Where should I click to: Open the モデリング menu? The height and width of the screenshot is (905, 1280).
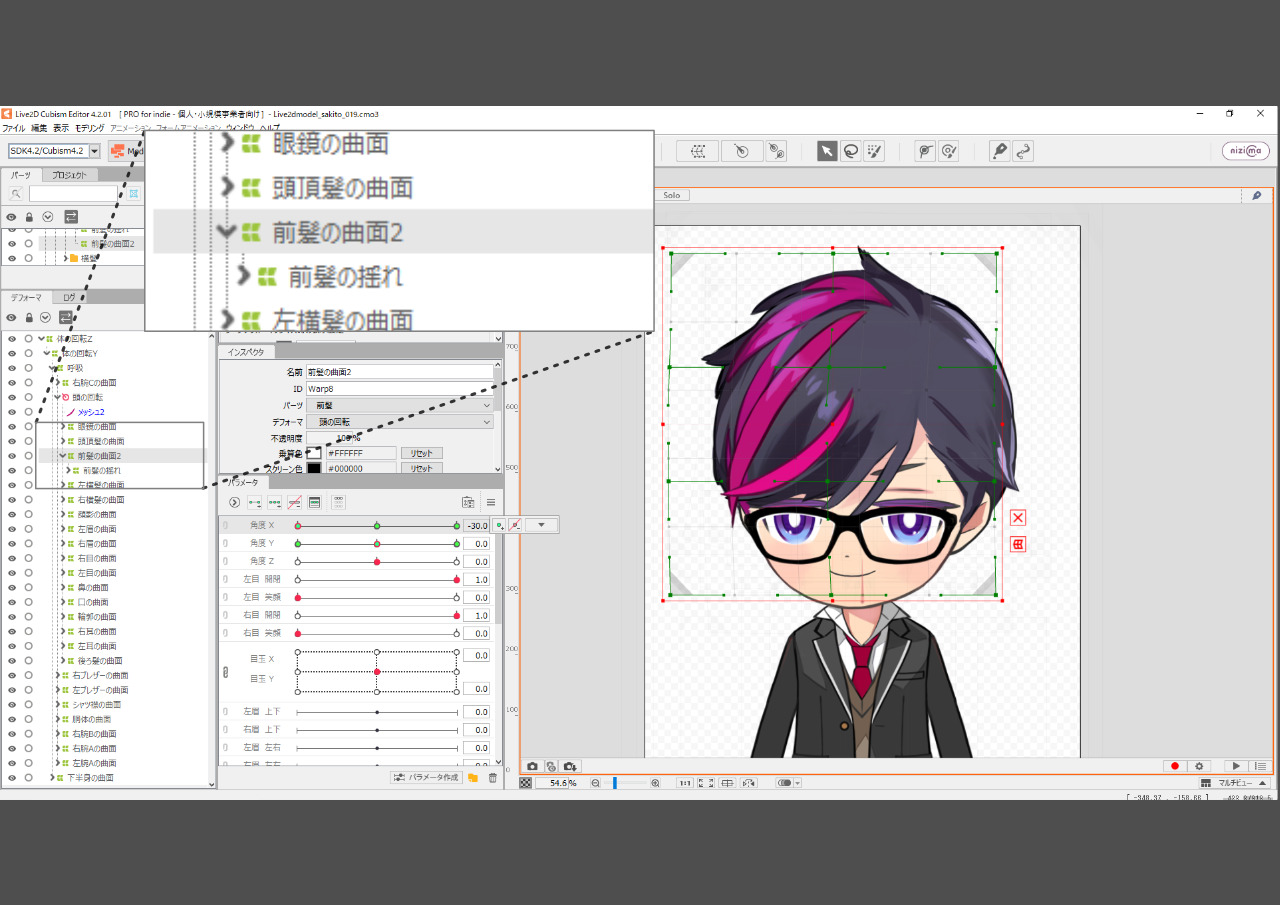[89, 128]
